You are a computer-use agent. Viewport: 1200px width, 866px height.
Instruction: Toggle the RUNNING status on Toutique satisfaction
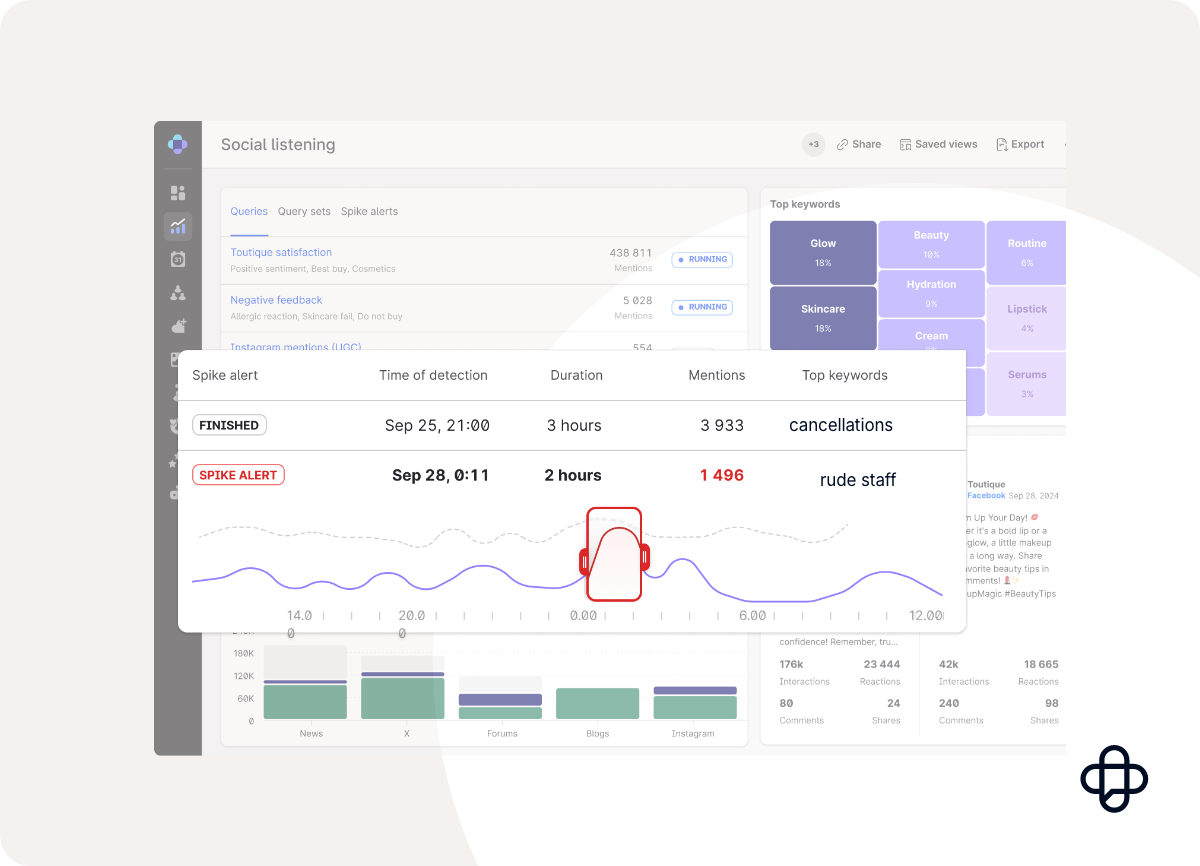pyautogui.click(x=702, y=259)
